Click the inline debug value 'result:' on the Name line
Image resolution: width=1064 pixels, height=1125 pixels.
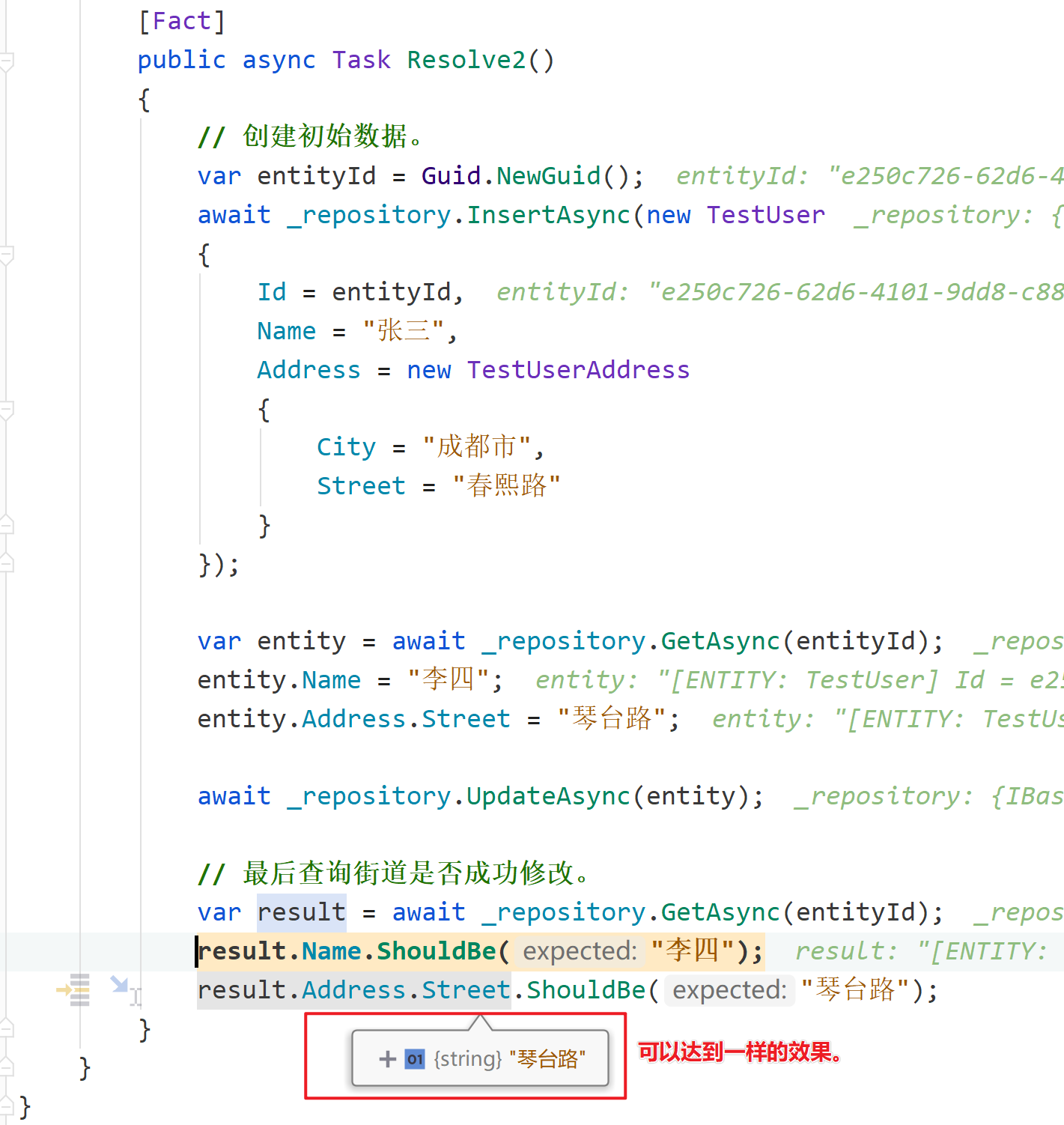[846, 951]
